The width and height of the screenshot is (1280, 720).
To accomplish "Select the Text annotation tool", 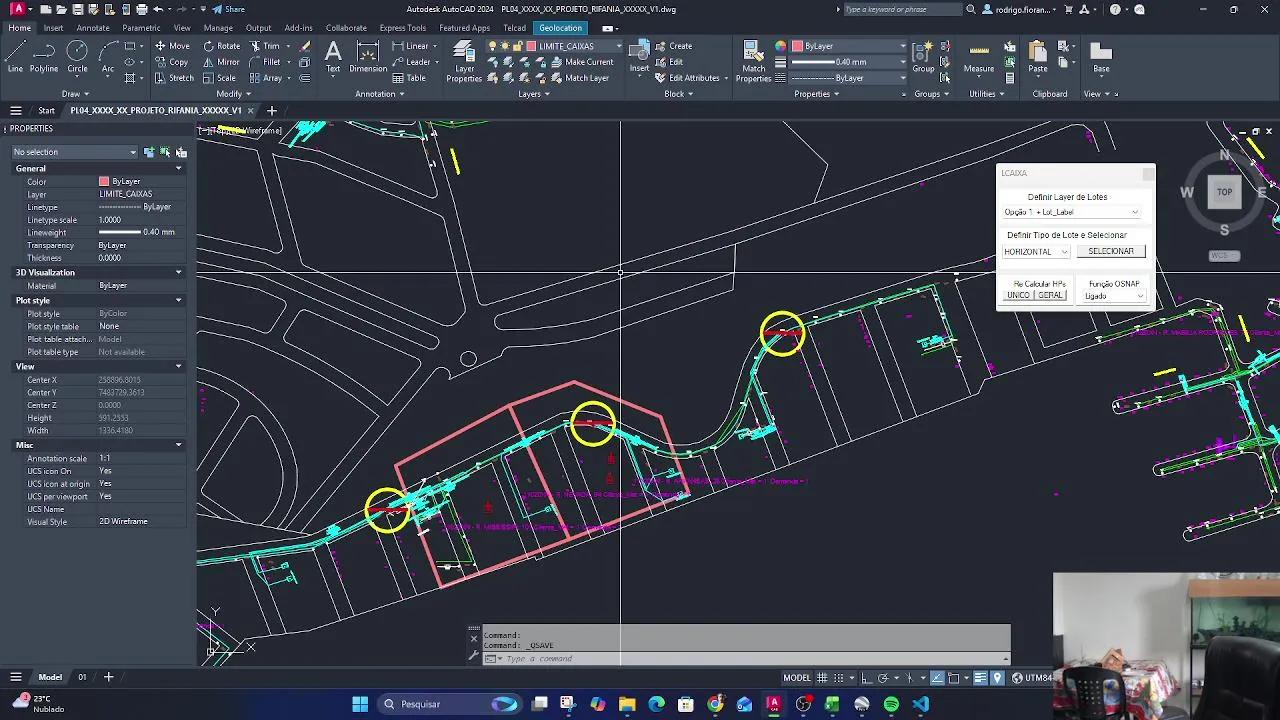I will [x=333, y=56].
